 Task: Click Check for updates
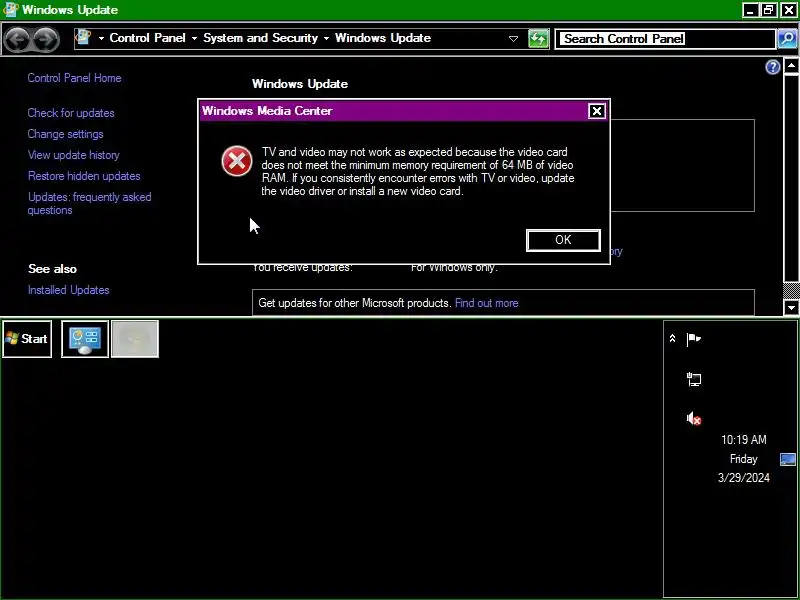tap(71, 113)
